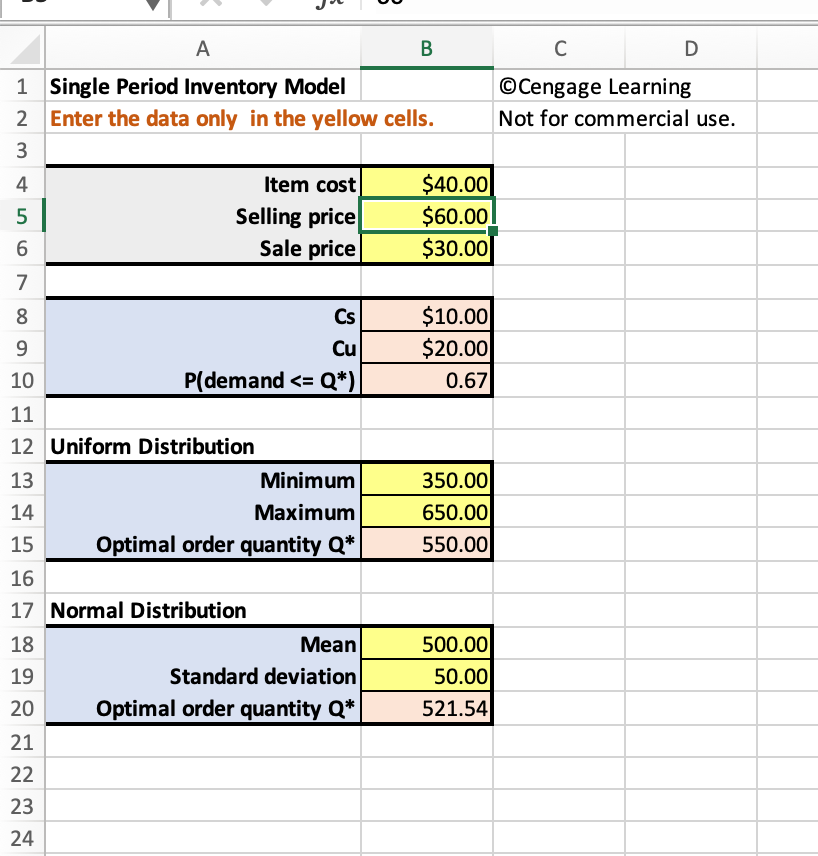Select the Item cost cell showing $40.00

click(x=426, y=184)
